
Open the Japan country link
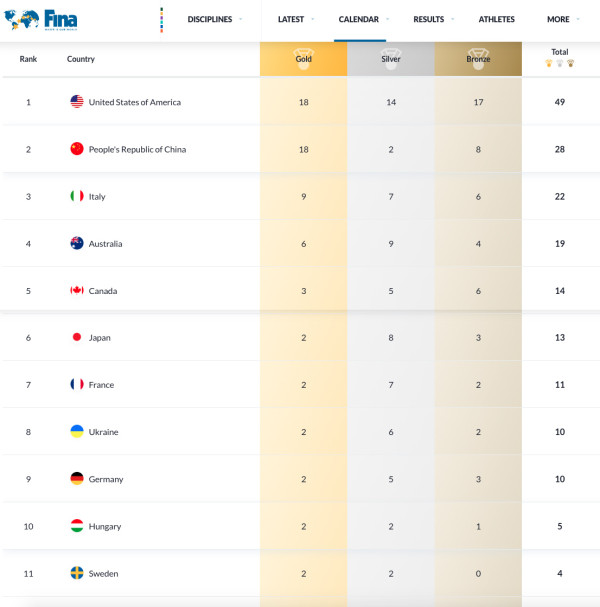tap(99, 338)
